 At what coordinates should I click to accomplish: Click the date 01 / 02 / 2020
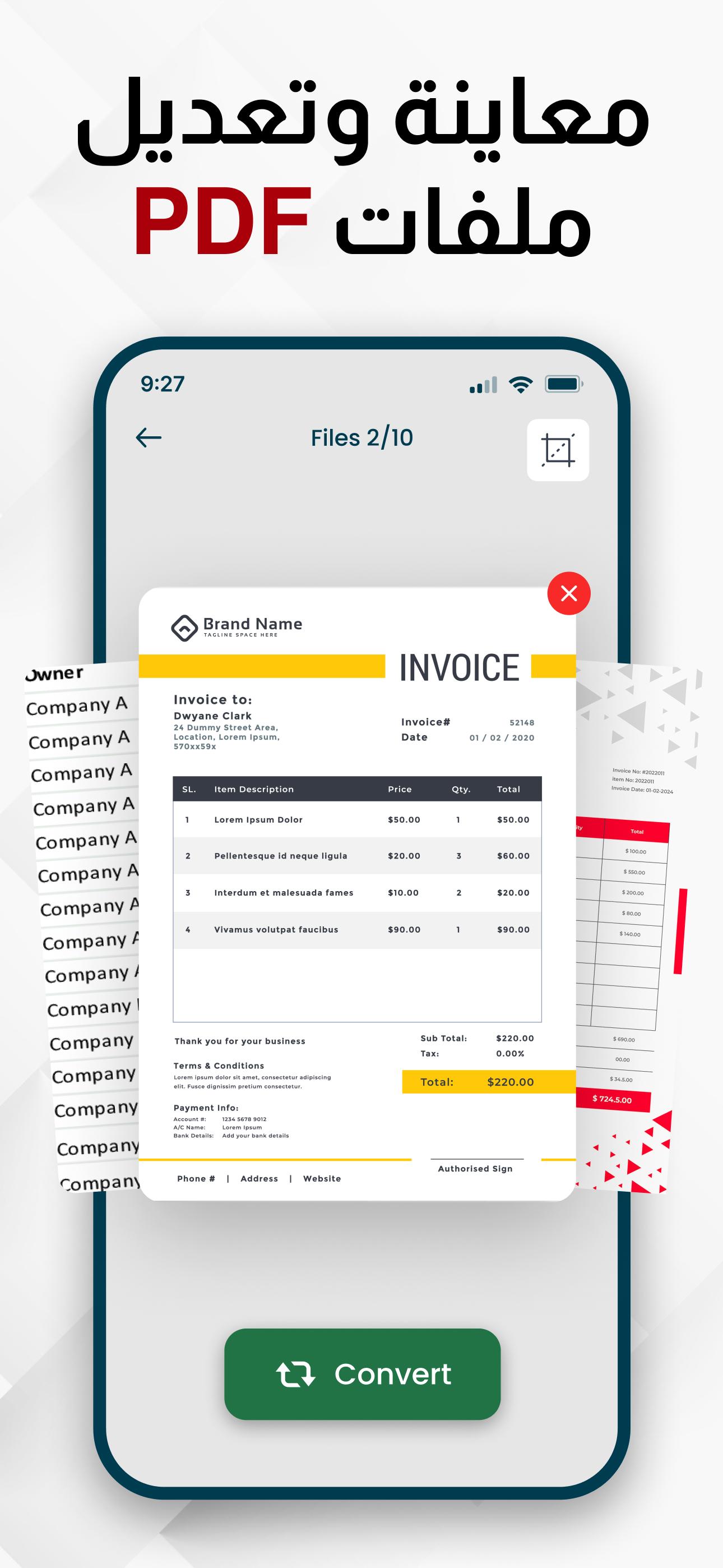[x=502, y=738]
